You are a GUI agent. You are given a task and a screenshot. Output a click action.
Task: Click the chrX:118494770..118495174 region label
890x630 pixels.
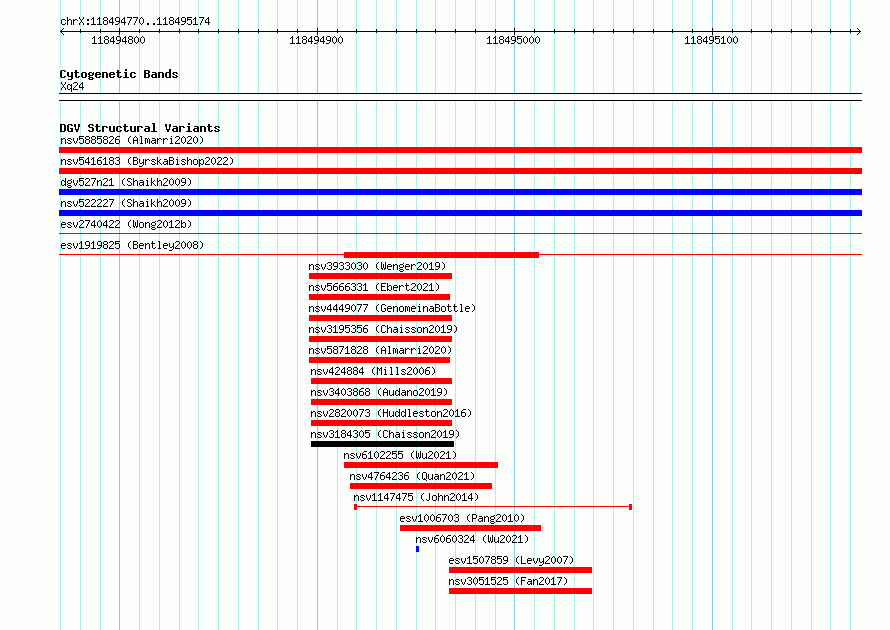click(x=135, y=22)
